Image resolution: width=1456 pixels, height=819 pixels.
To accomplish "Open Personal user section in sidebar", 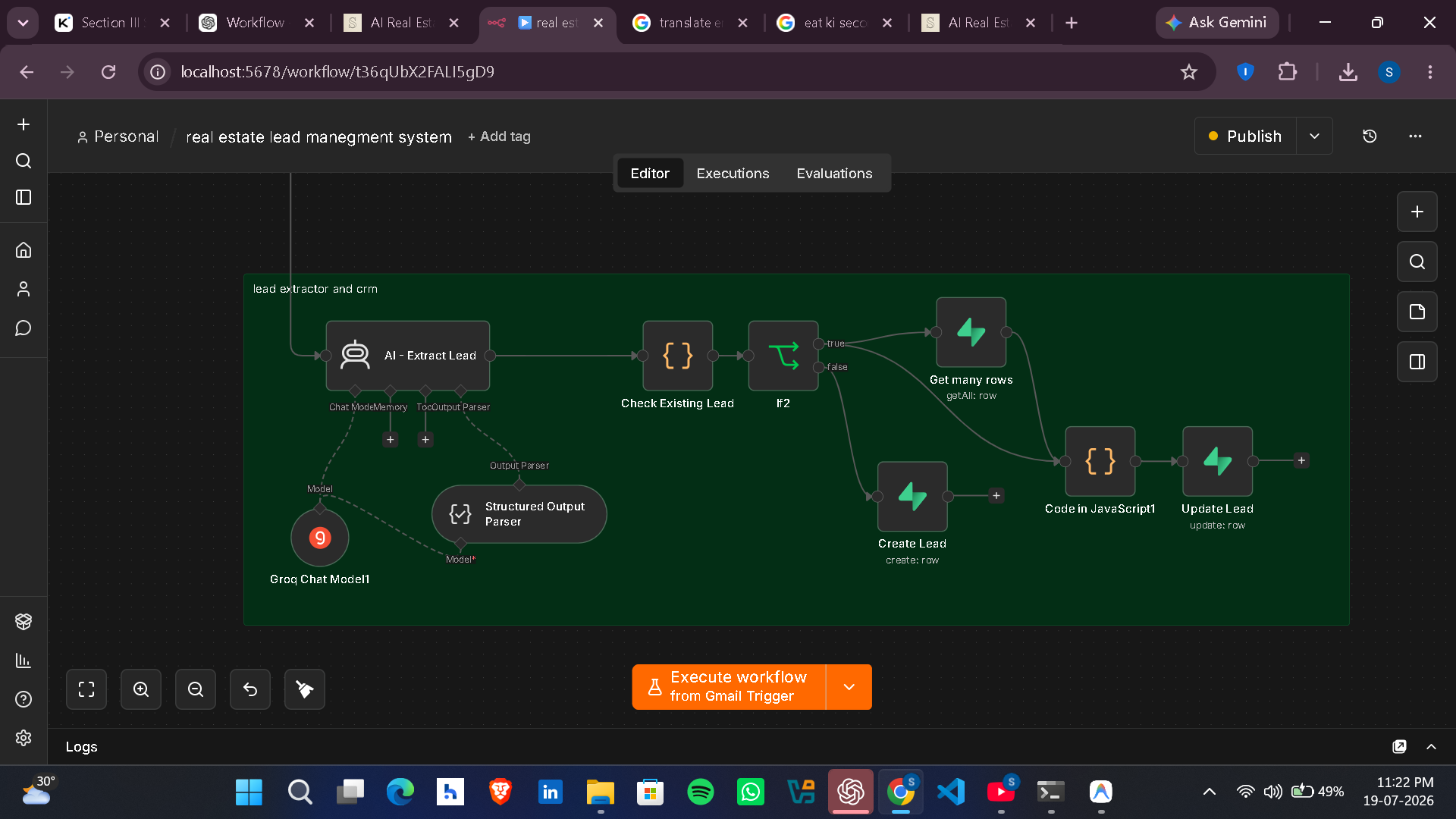I will (24, 289).
